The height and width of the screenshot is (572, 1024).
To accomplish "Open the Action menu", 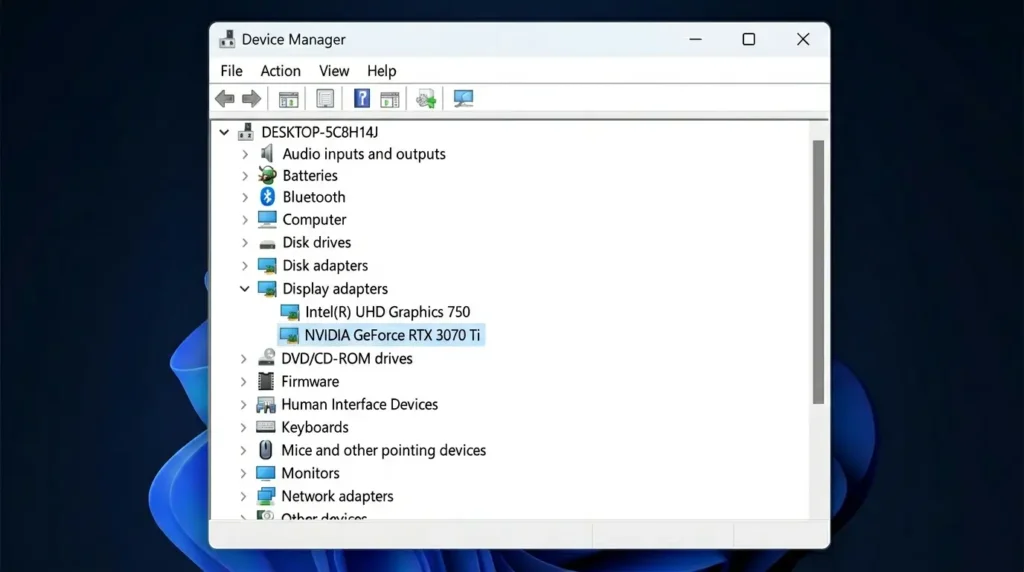I will (x=280, y=71).
